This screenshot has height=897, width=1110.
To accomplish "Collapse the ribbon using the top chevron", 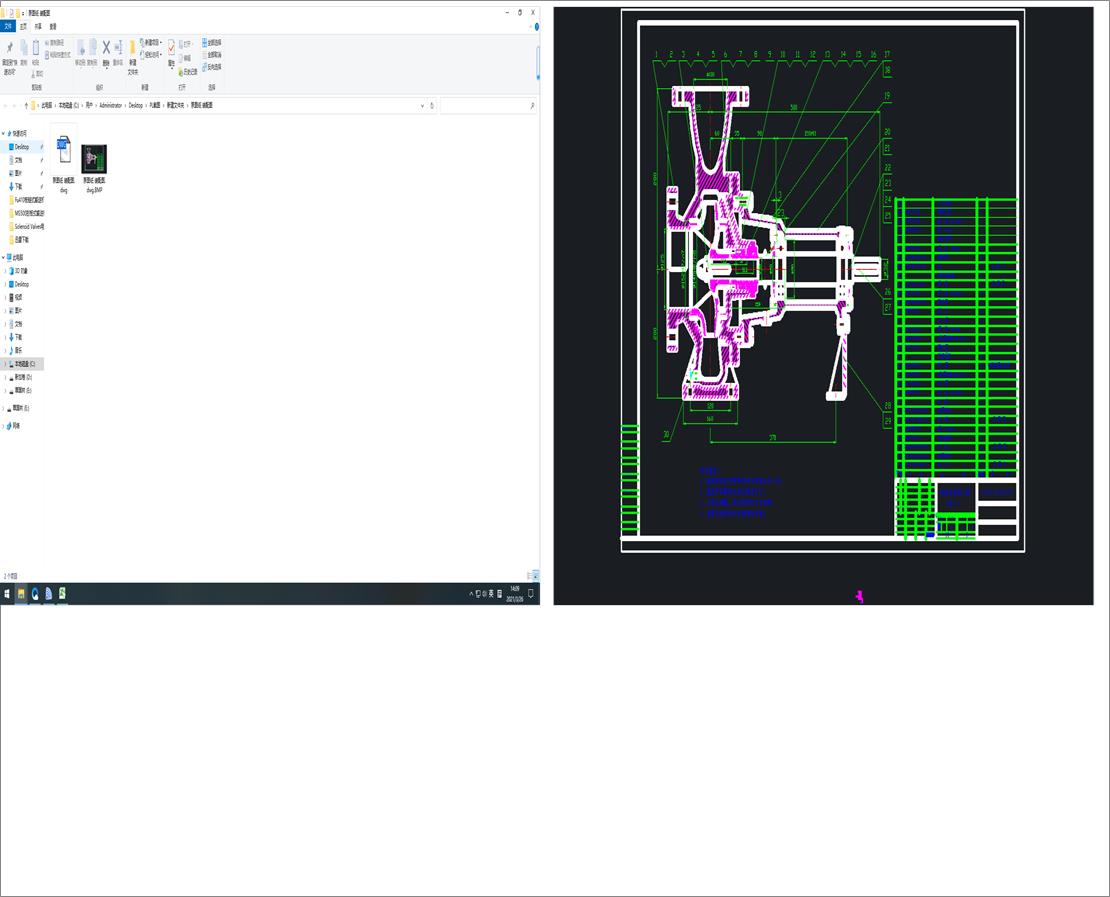I will pyautogui.click(x=530, y=26).
